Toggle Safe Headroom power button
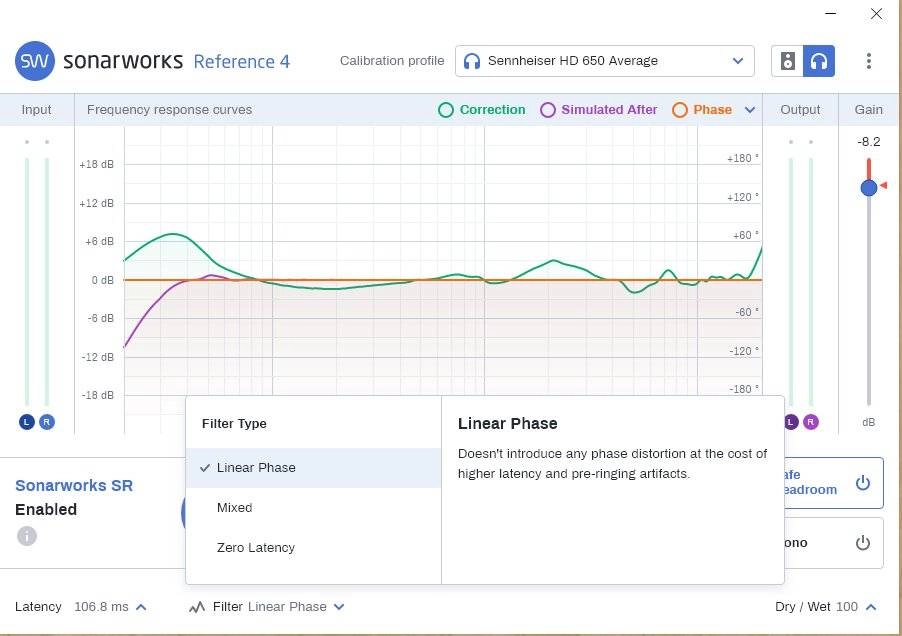The width and height of the screenshot is (902, 636). tap(862, 482)
